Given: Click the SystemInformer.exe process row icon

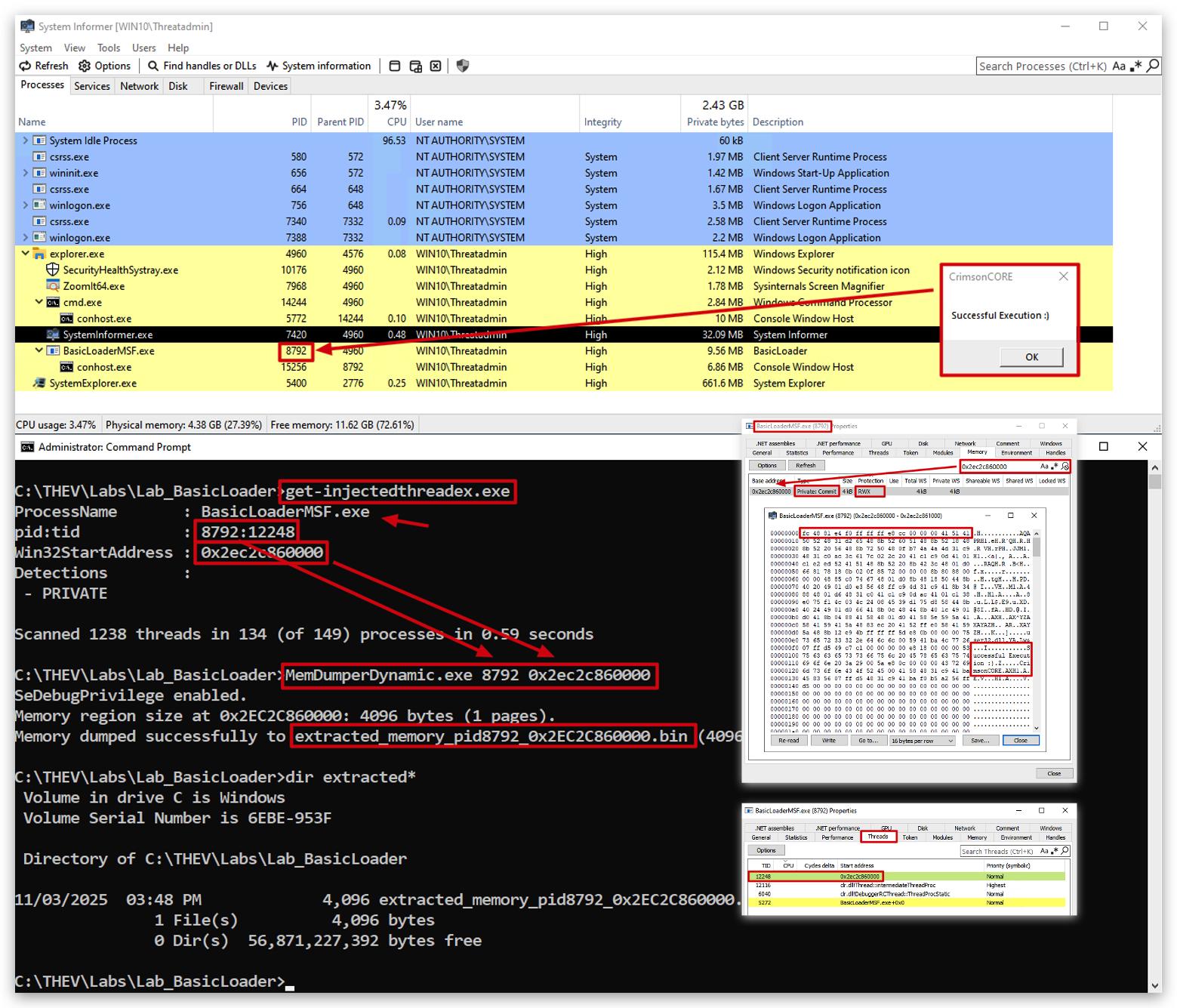Looking at the screenshot, I should pos(53,334).
